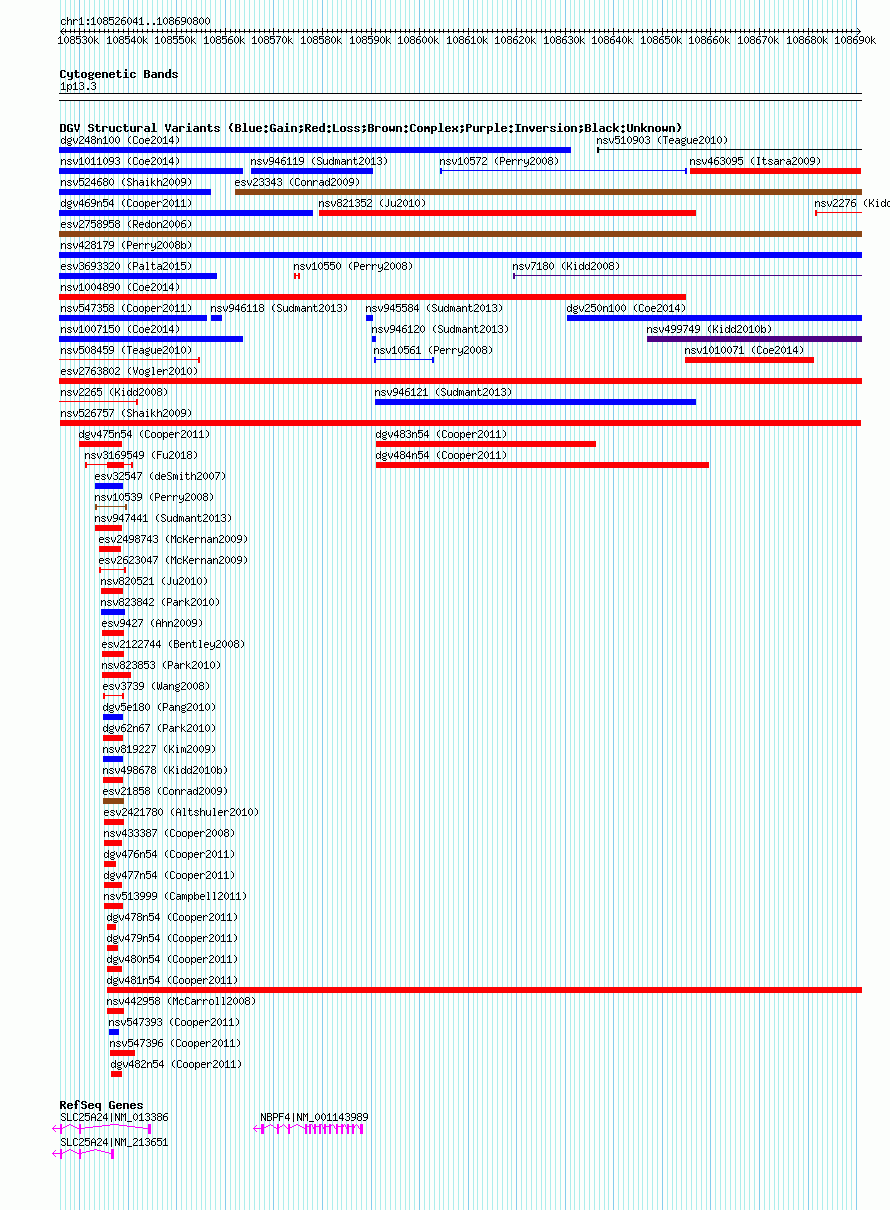Select nsv526757 (Shaikh2009) variant
The width and height of the screenshot is (890, 1210).
pyautogui.click(x=125, y=413)
